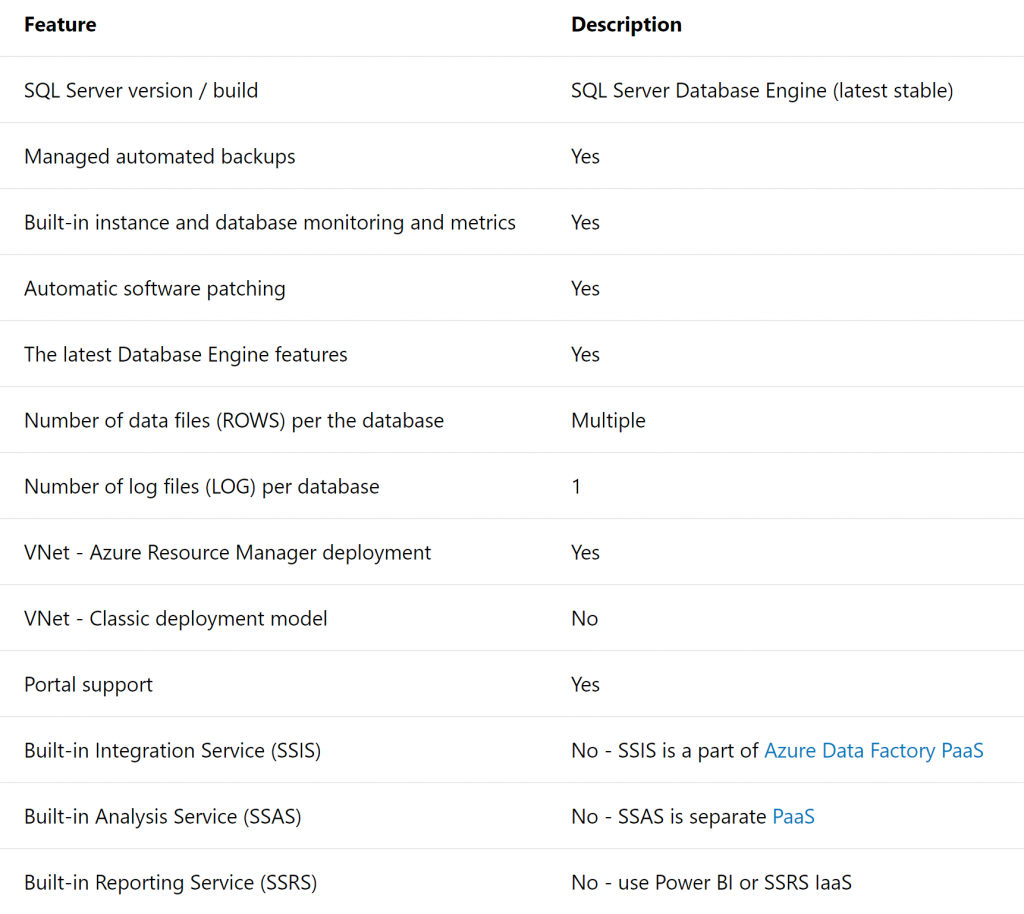Click the Multiple value cell

[x=608, y=420]
